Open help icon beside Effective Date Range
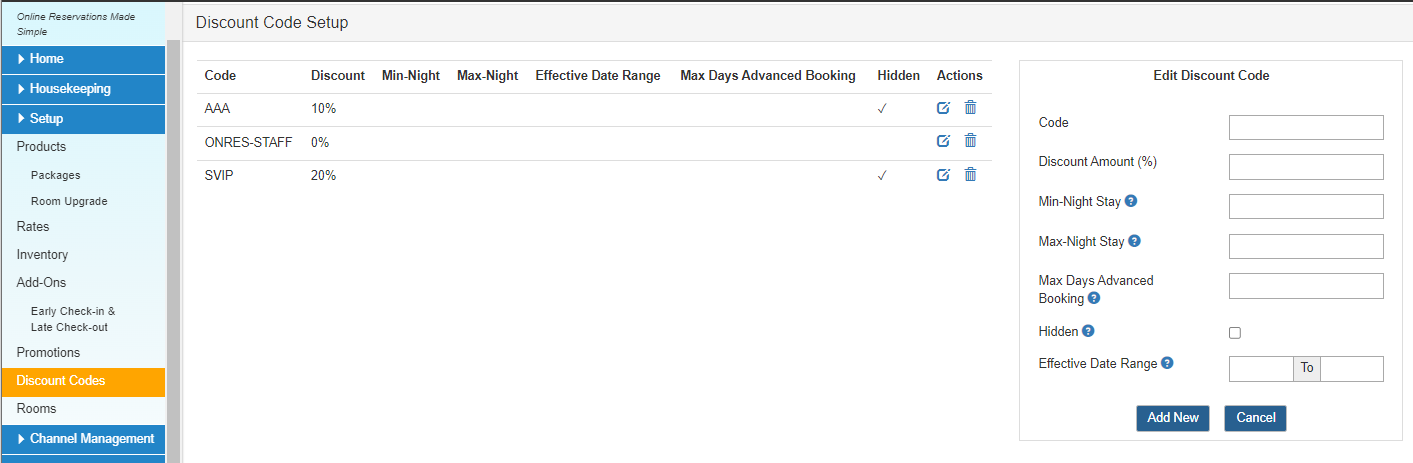The width and height of the screenshot is (1413, 463). pos(1167,363)
